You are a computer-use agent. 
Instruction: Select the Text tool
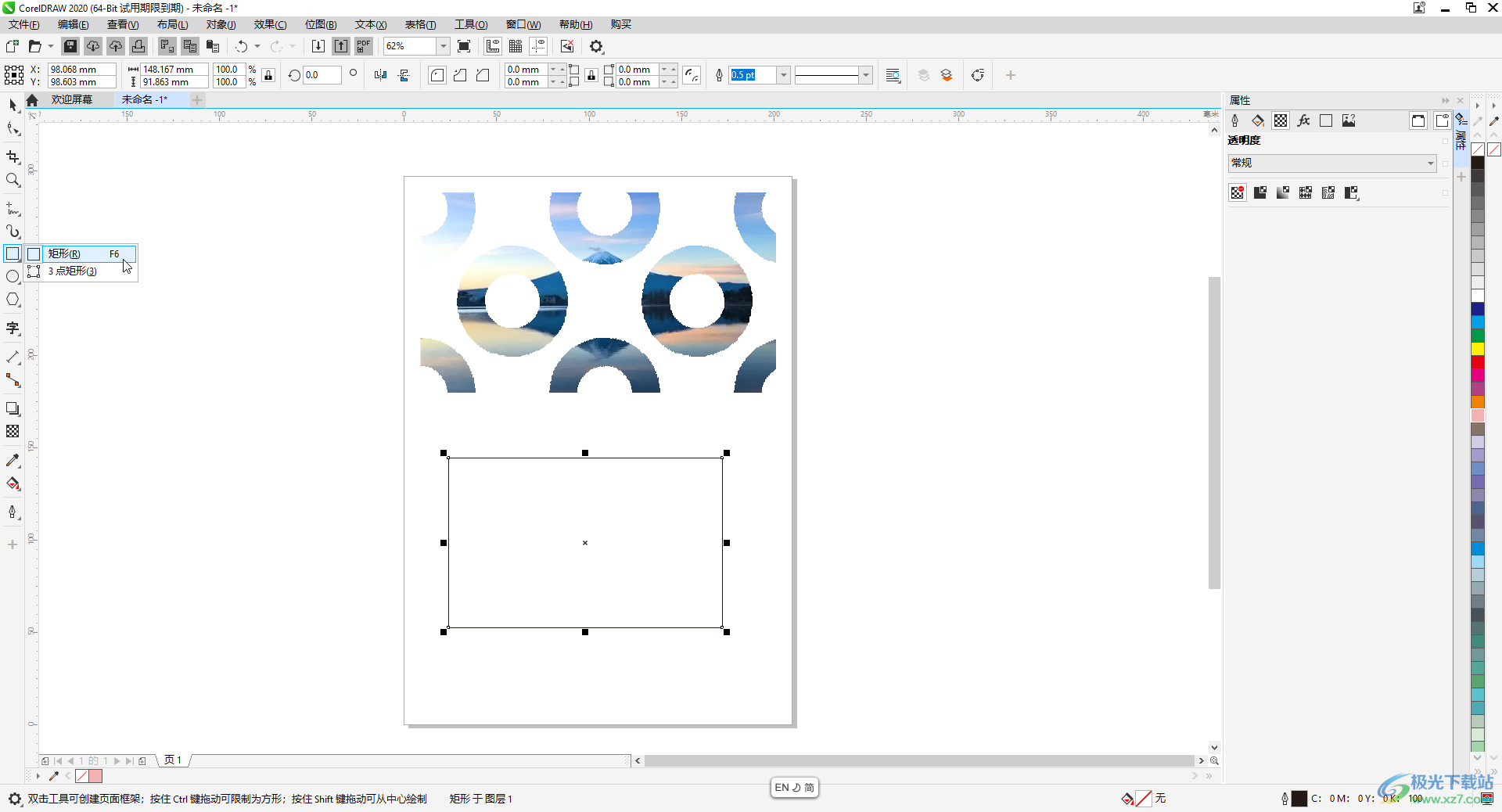click(13, 328)
